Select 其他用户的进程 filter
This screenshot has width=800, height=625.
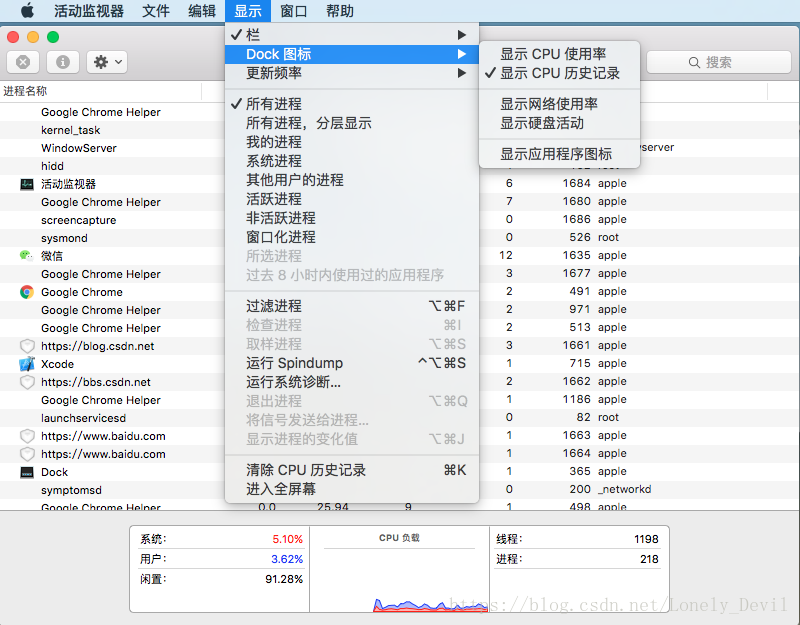click(352, 180)
